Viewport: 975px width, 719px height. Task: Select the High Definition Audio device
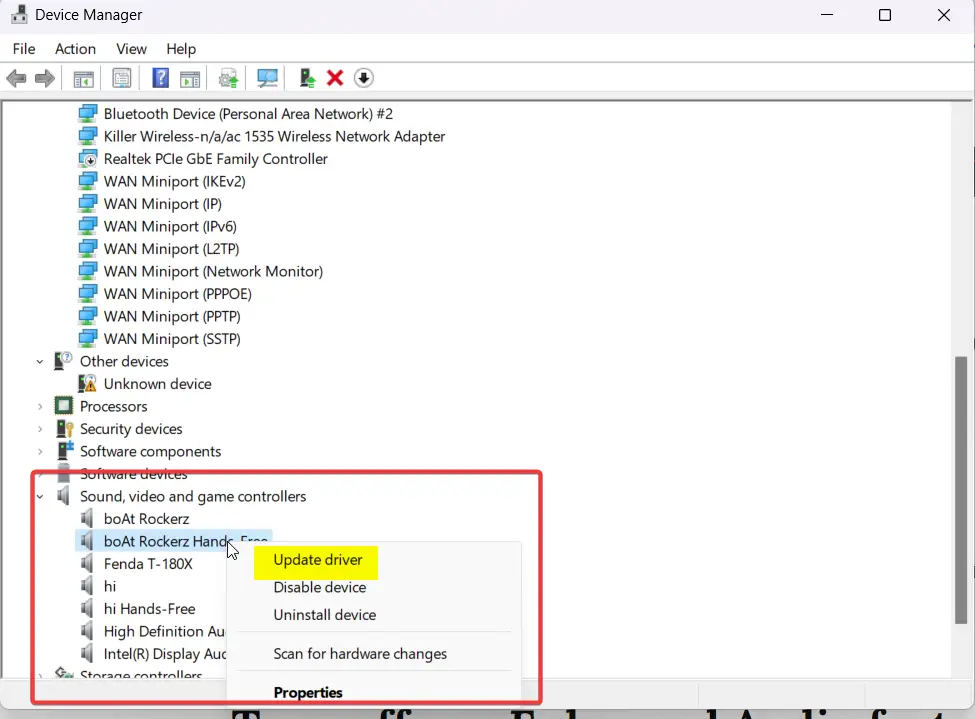click(x=164, y=631)
